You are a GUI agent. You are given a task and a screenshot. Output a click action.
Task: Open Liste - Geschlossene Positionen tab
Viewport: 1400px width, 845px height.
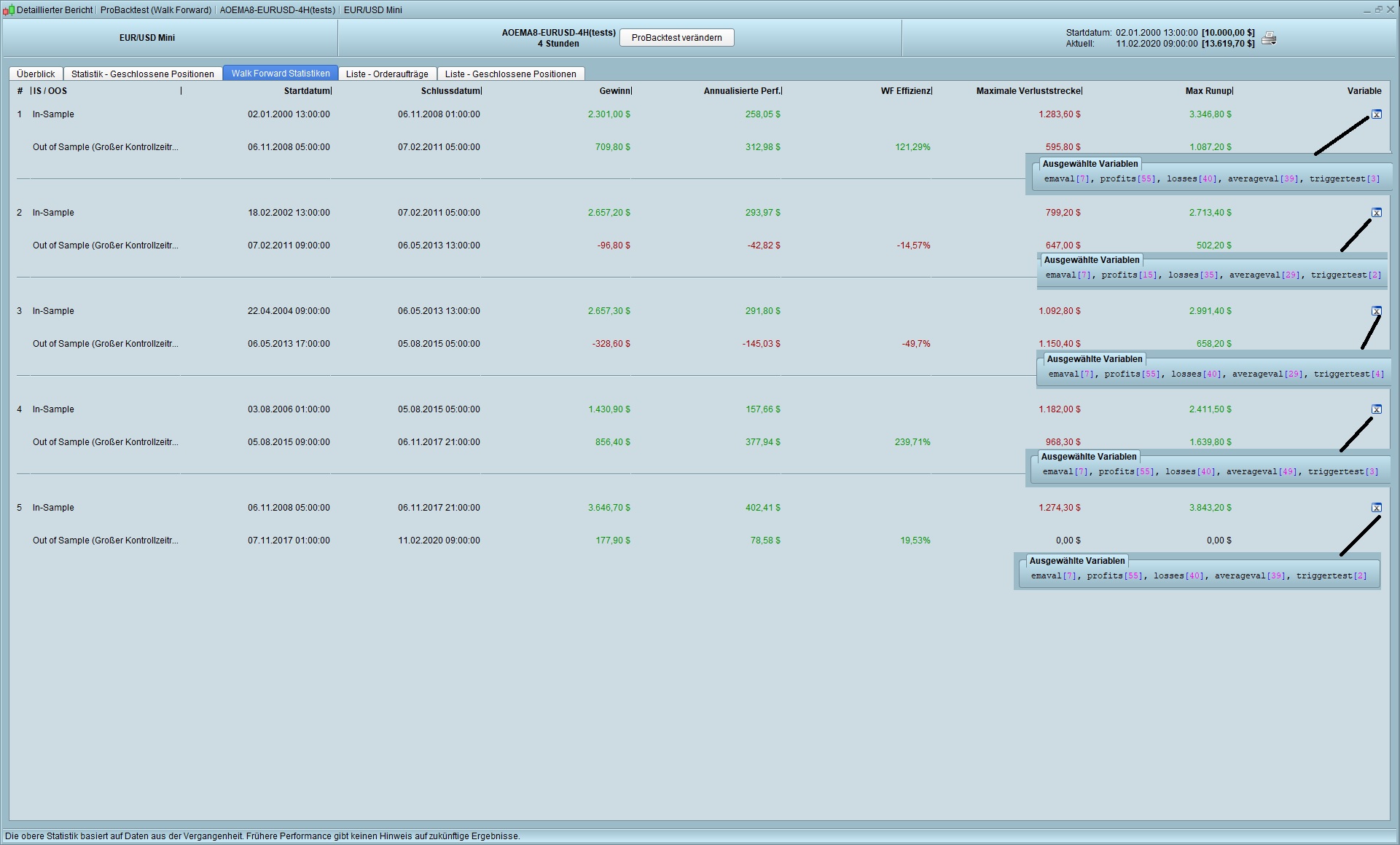[510, 74]
